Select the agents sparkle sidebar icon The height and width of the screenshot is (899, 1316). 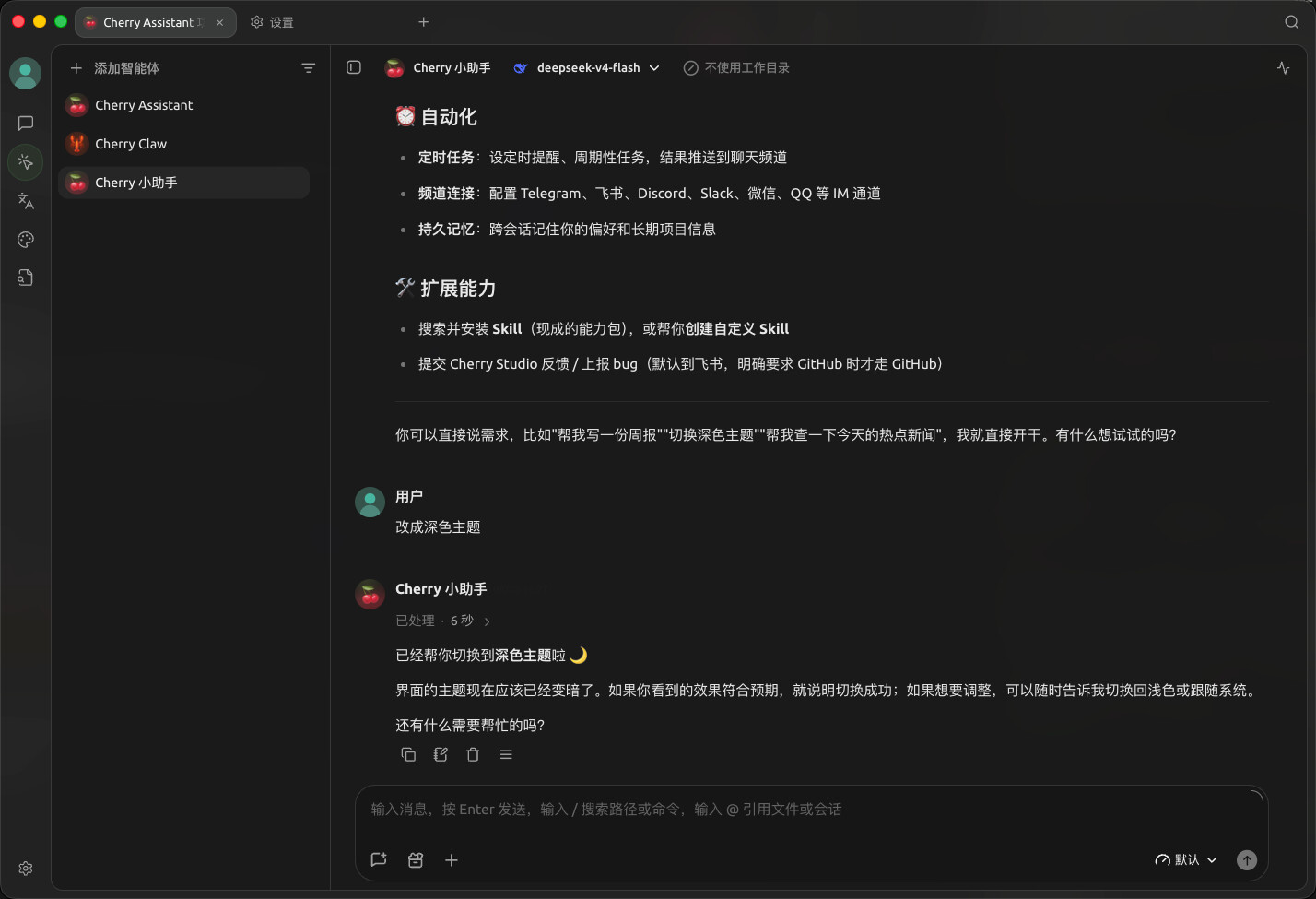[x=26, y=162]
